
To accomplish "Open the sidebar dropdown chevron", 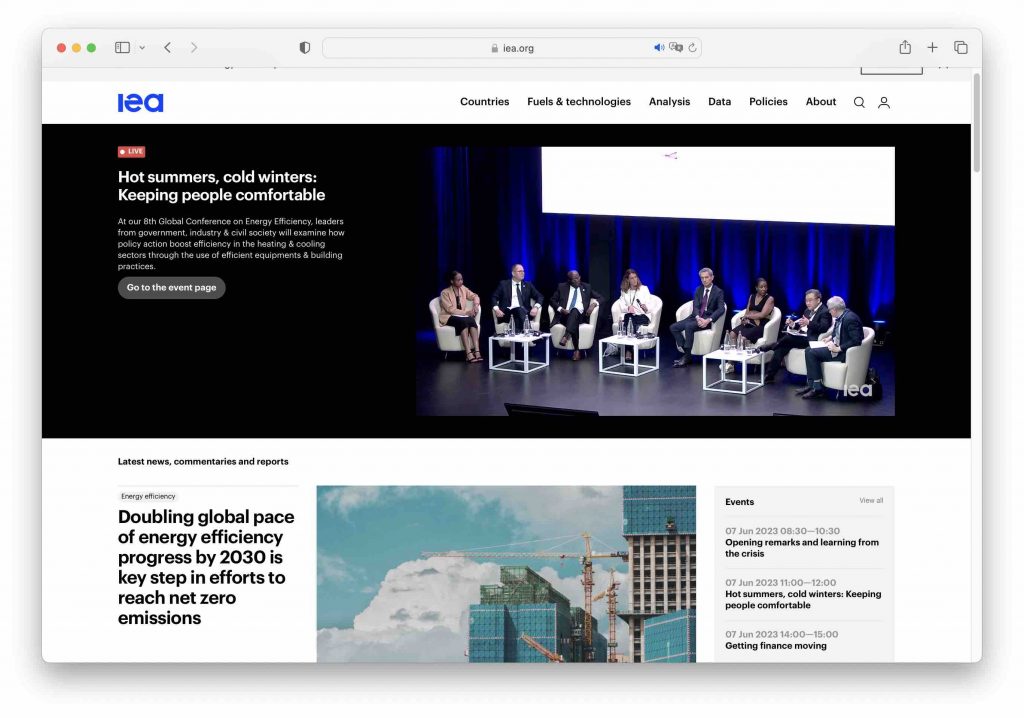I will 141,47.
